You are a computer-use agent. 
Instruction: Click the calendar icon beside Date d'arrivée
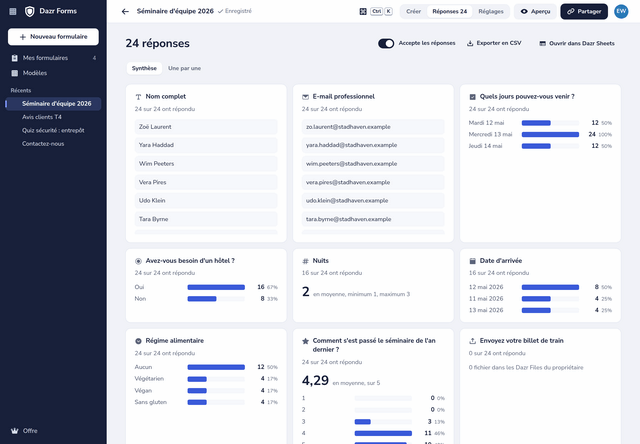[472, 261]
